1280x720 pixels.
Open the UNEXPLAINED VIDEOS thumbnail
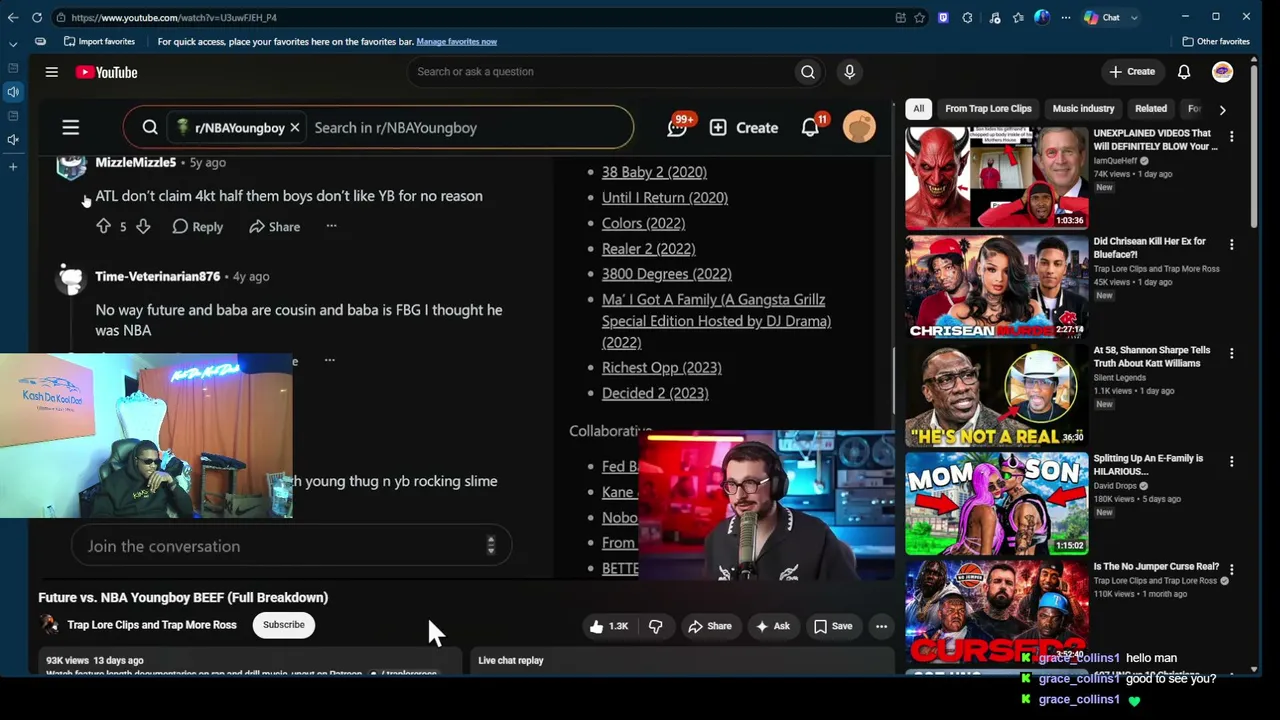coord(996,178)
